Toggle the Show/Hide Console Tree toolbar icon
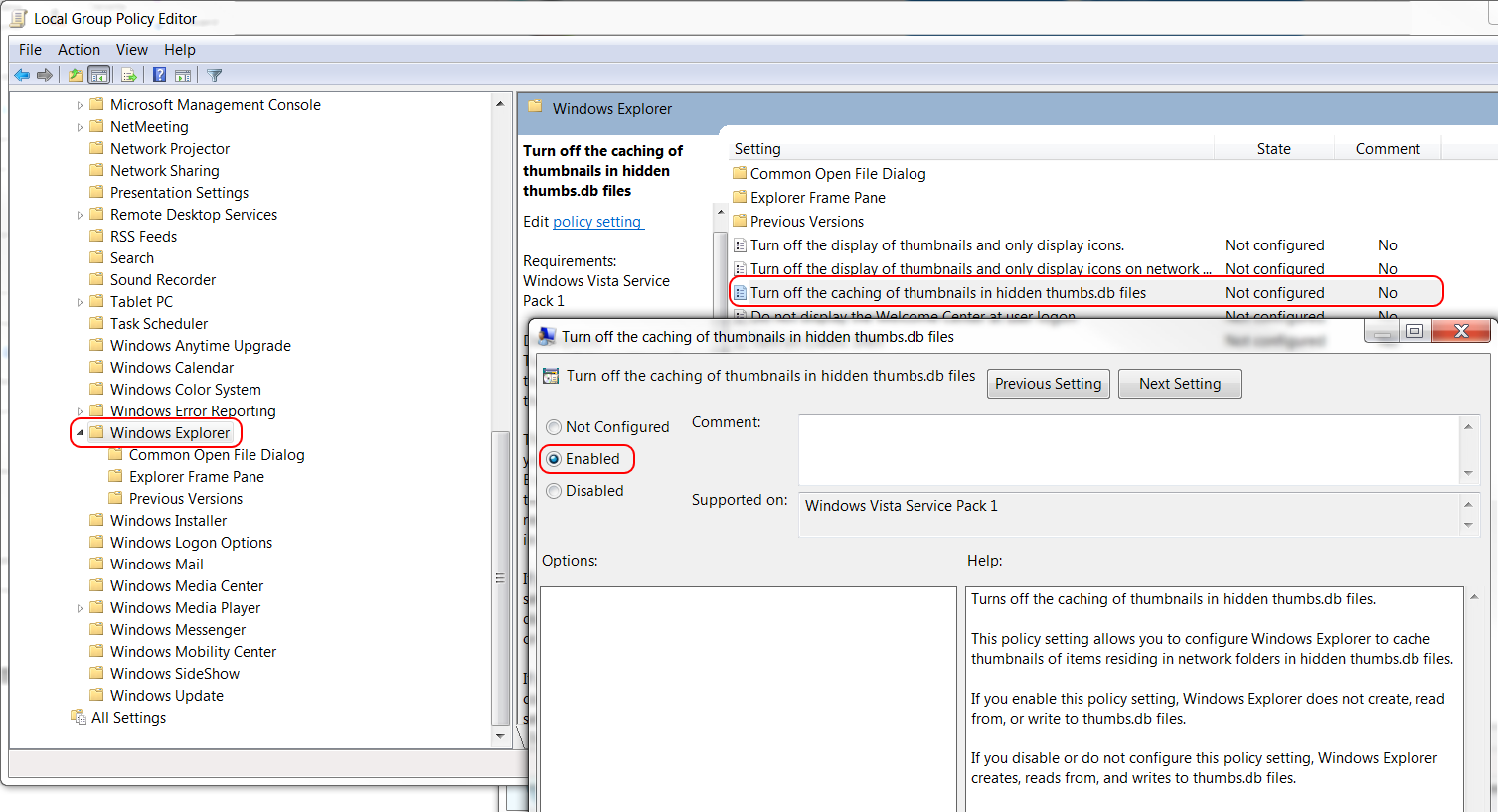Image resolution: width=1498 pixels, height=812 pixels. pyautogui.click(x=99, y=75)
